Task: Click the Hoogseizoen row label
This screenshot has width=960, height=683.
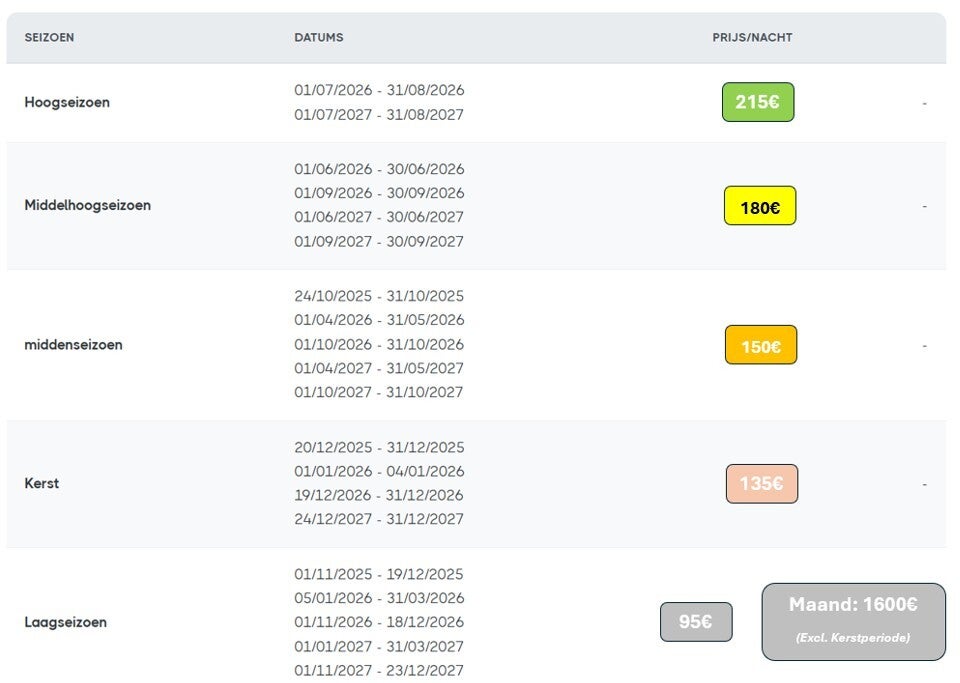Action: (x=67, y=102)
